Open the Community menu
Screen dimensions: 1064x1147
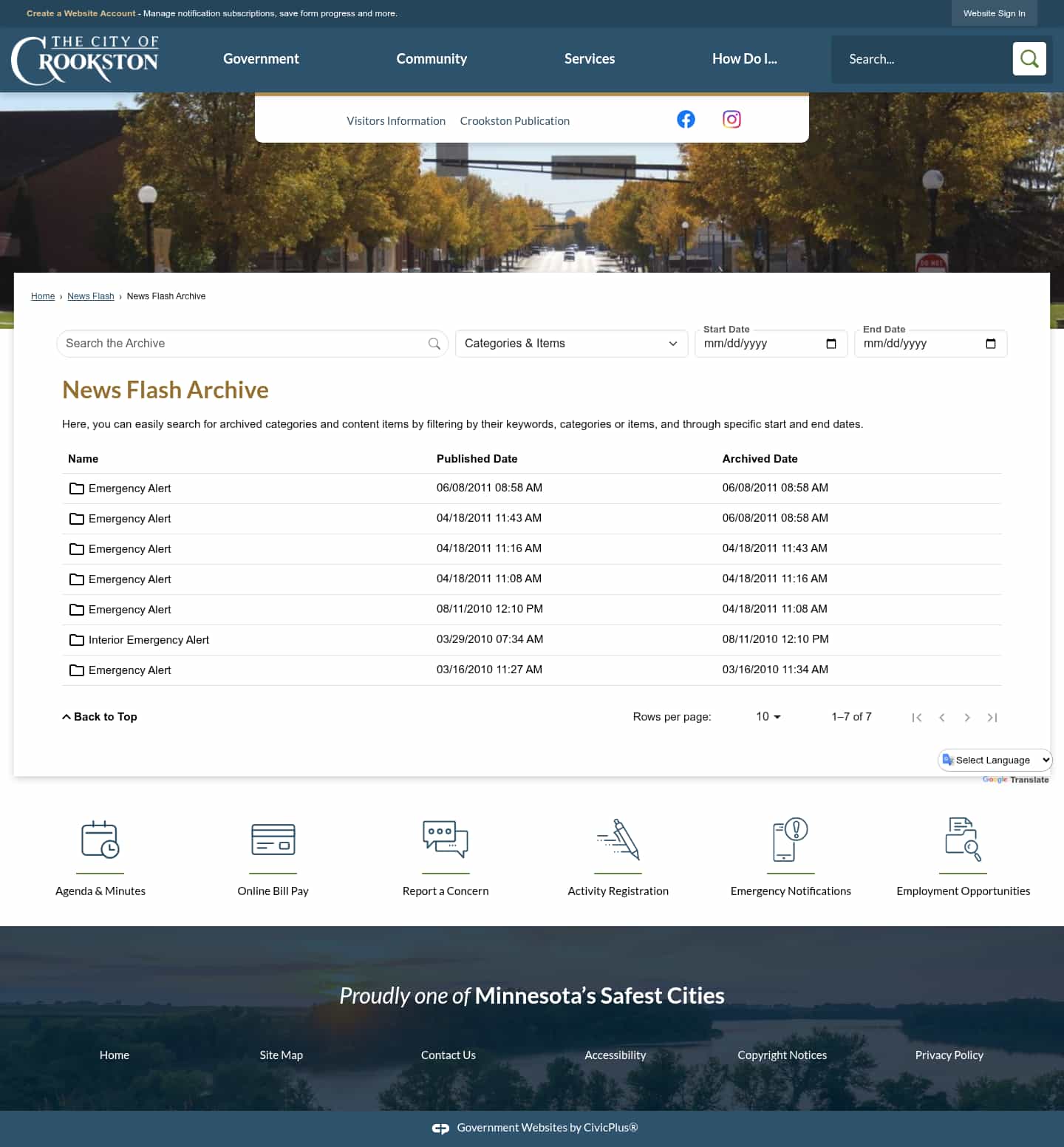pyautogui.click(x=432, y=59)
